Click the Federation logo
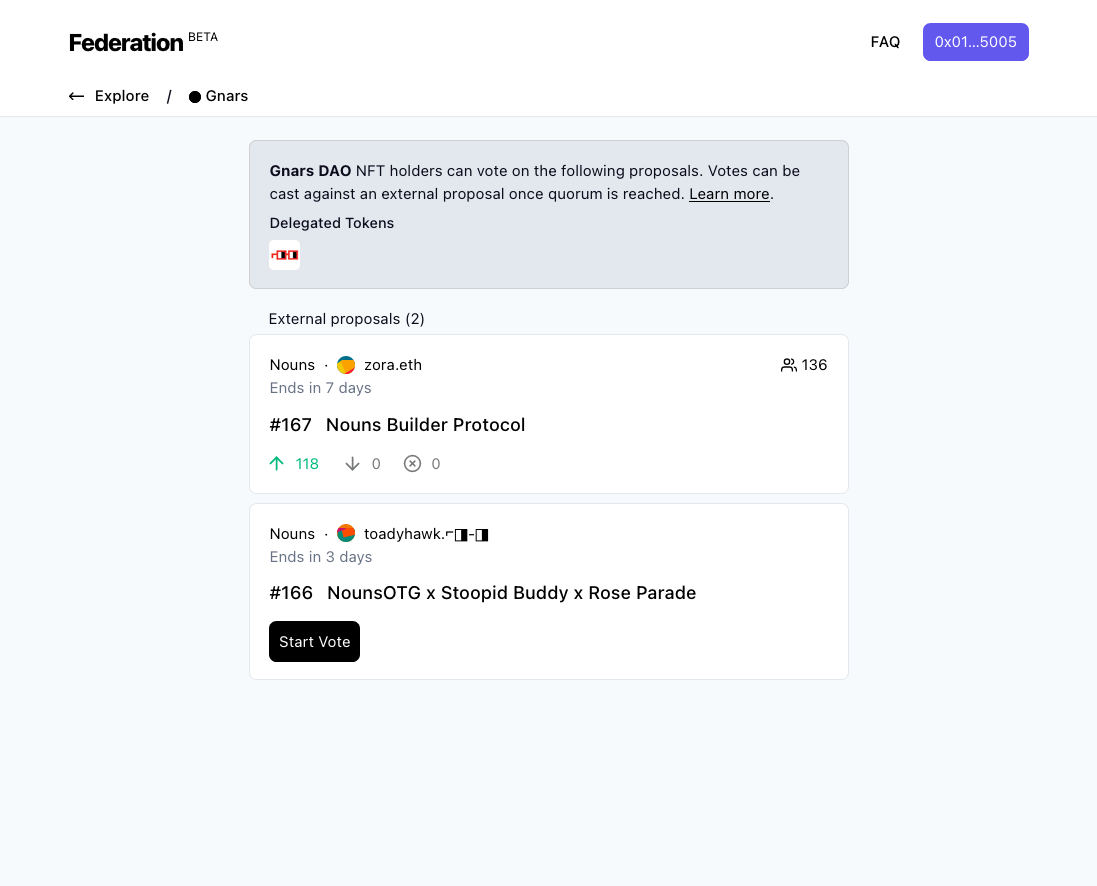The image size is (1097, 886). 126,42
